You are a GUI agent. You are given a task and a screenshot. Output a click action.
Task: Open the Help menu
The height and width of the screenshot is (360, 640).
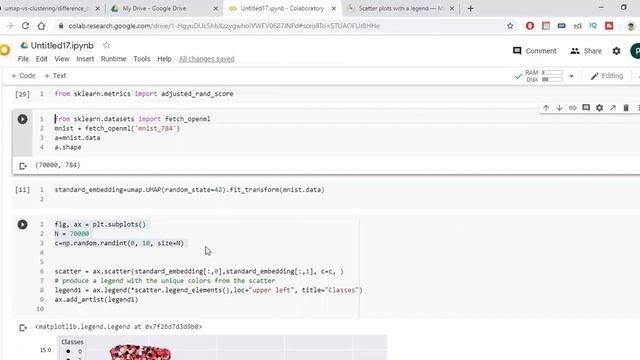164,59
